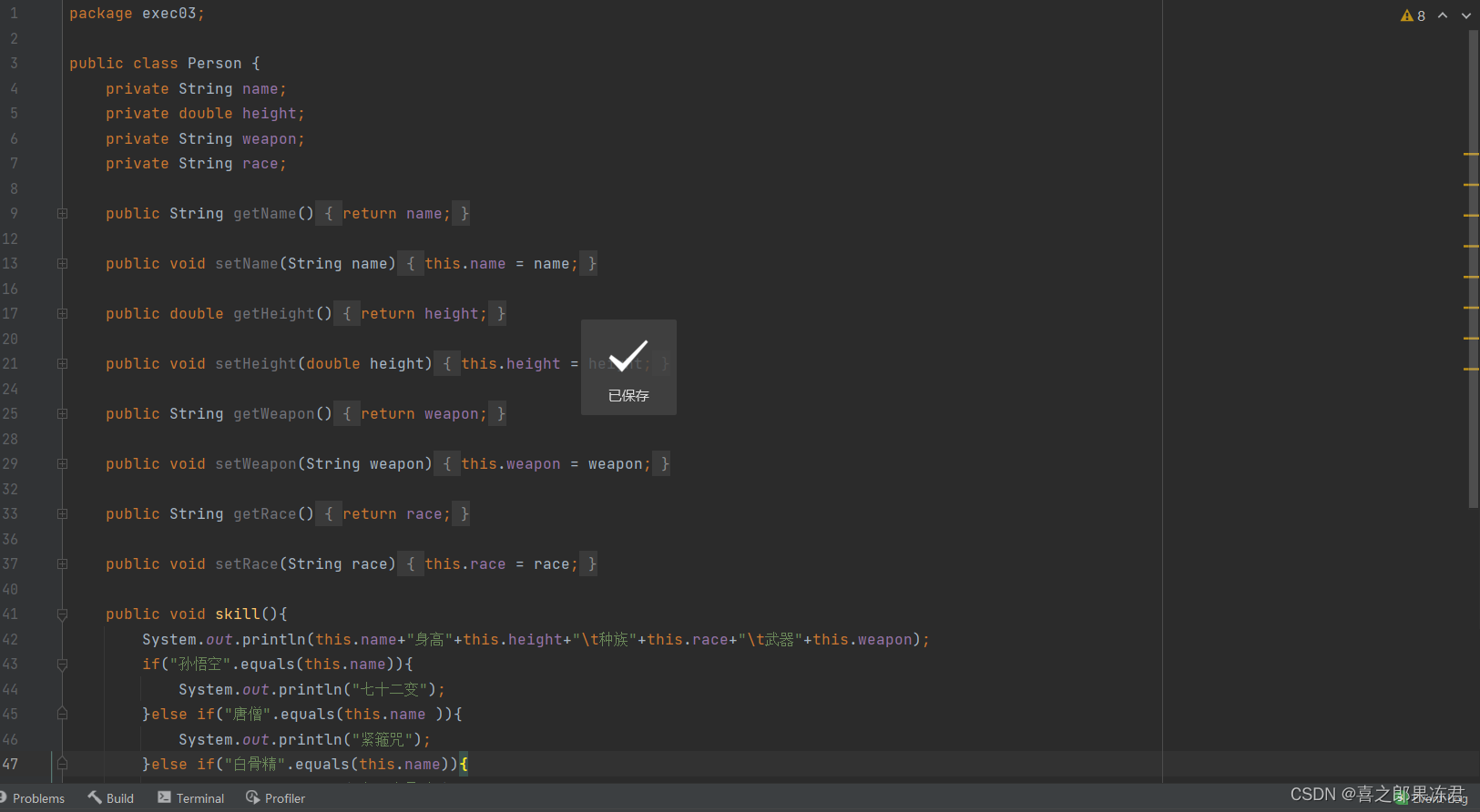Expand folded setName method via gutter plus
1480x812 pixels.
[x=62, y=264]
